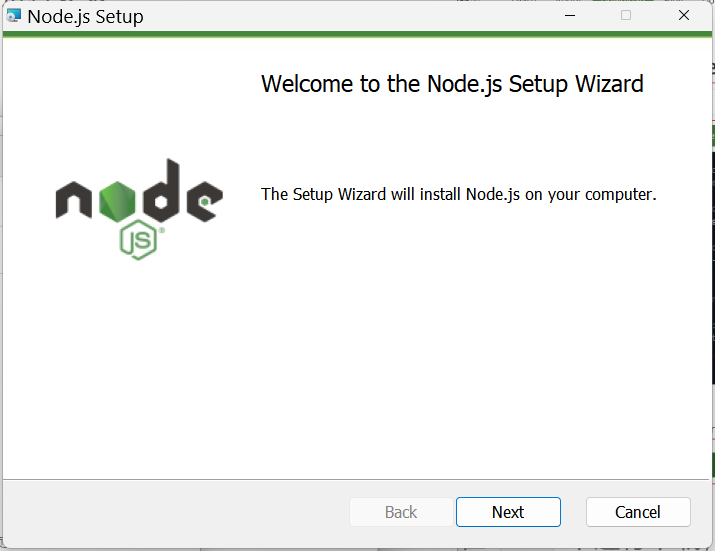Click the 'Welcome to the Node.js Setup Wizard' heading

click(452, 84)
